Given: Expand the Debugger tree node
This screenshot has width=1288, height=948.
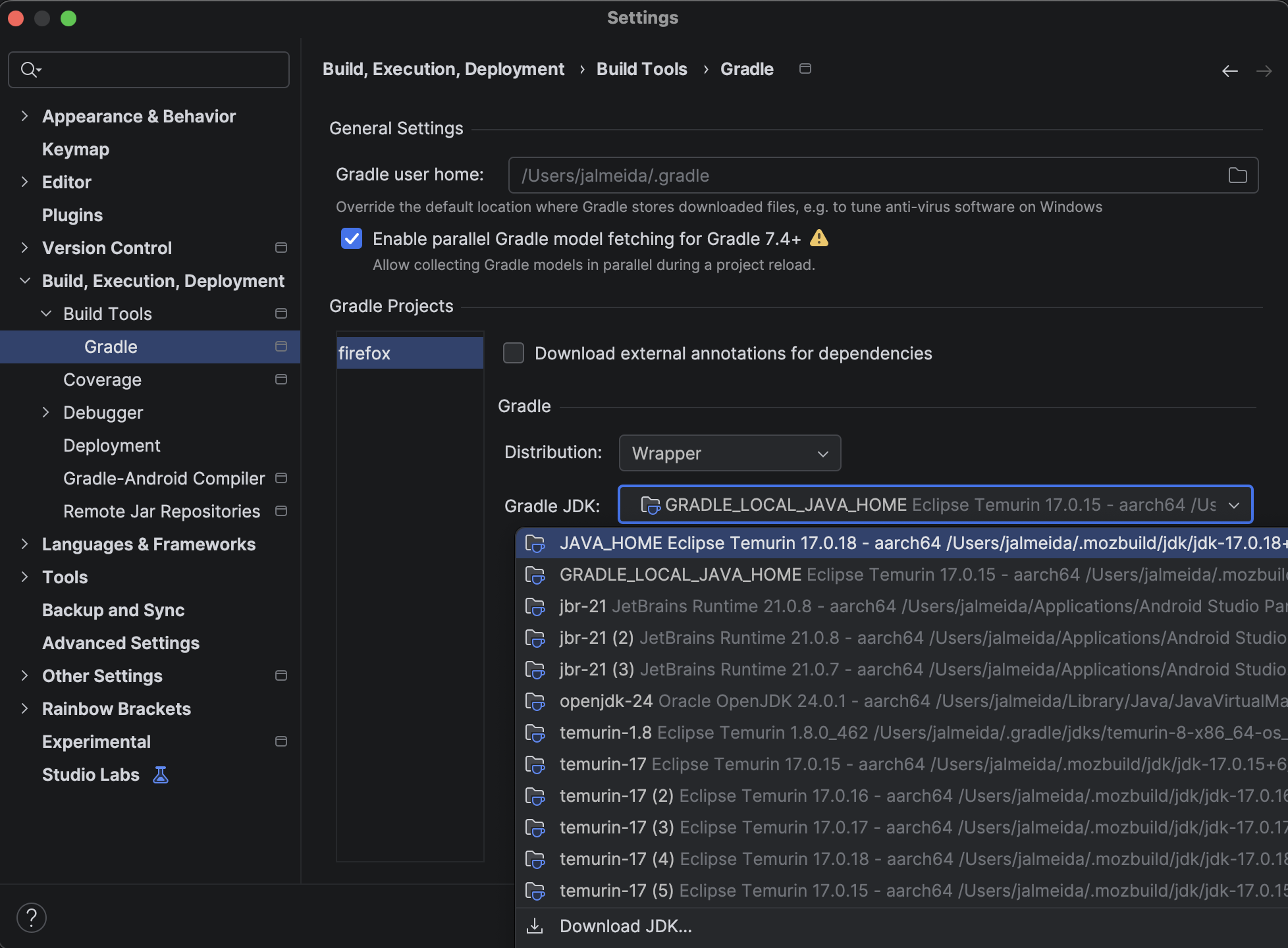Looking at the screenshot, I should [45, 413].
